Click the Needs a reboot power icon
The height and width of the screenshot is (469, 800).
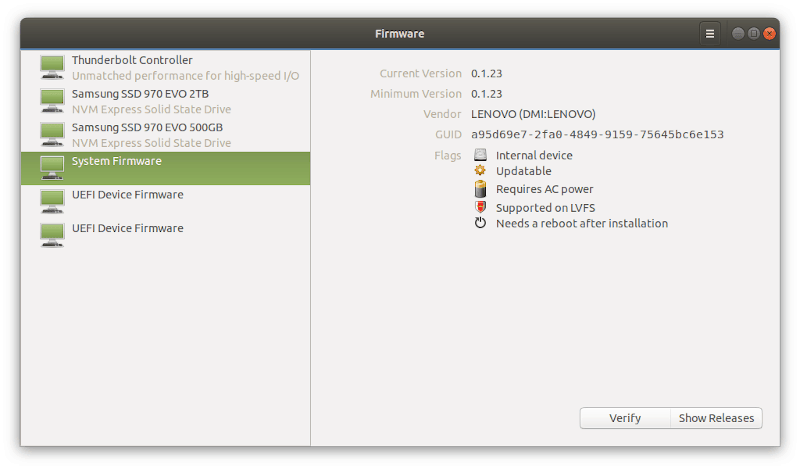(480, 223)
